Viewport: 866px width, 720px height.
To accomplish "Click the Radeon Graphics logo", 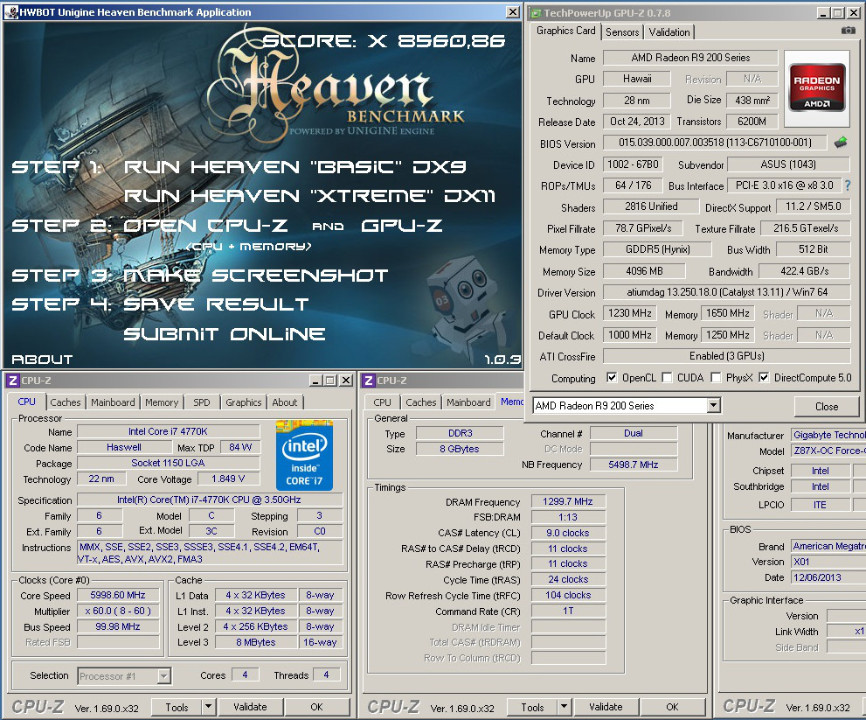I will click(x=817, y=88).
